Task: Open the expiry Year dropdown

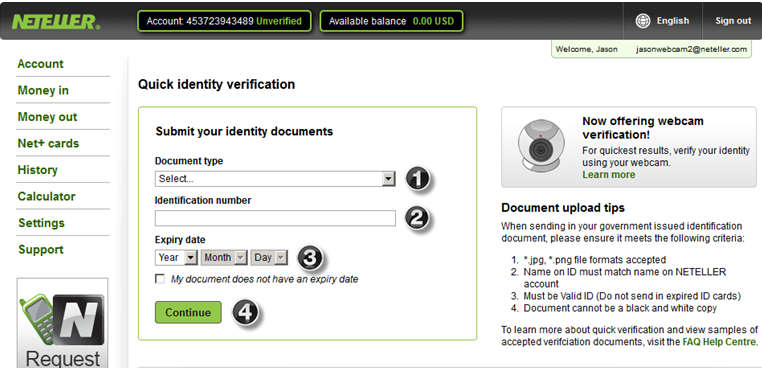Action: [x=176, y=258]
